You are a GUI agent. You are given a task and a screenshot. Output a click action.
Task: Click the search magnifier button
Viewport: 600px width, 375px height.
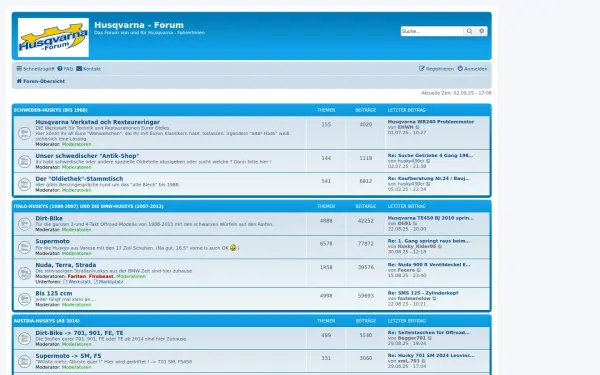(x=469, y=31)
